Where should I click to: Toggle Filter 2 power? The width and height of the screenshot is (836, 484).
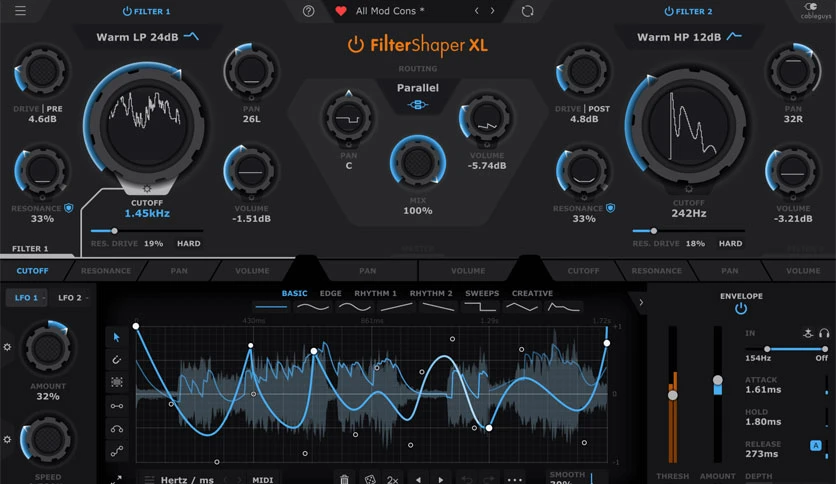coord(669,11)
